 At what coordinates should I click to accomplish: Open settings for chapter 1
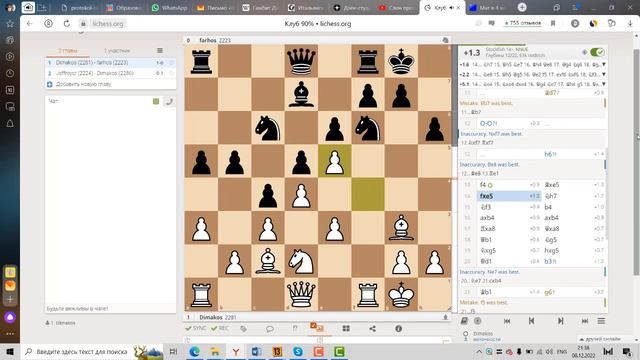[172, 63]
